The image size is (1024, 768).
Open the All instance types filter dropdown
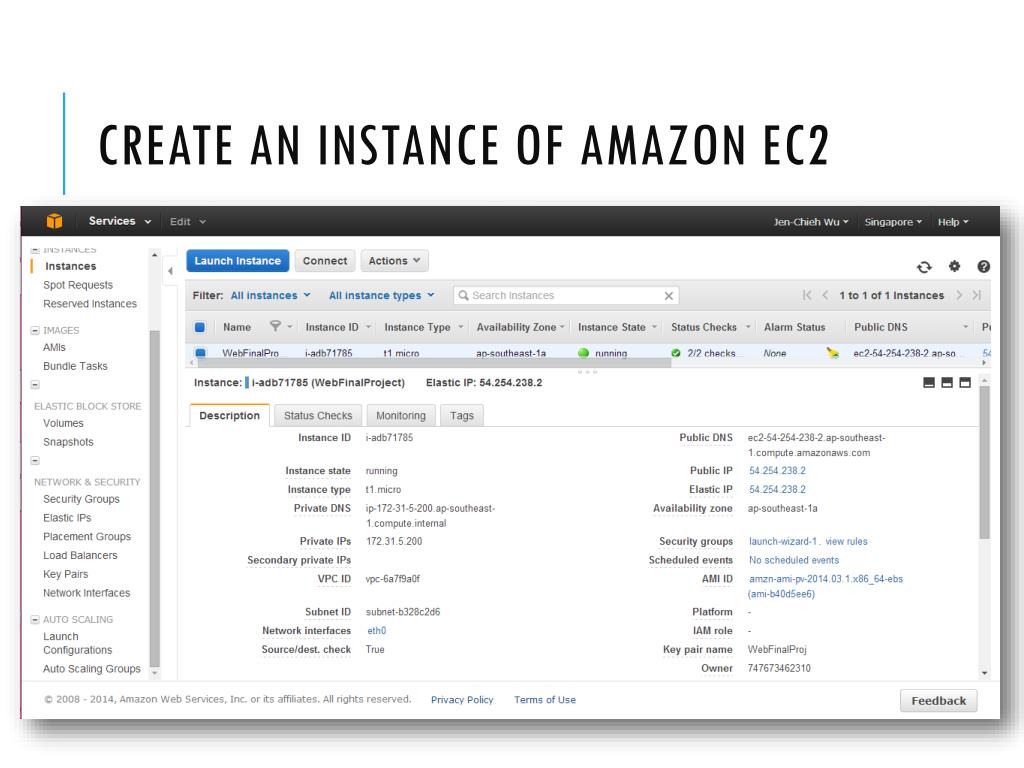(x=381, y=295)
